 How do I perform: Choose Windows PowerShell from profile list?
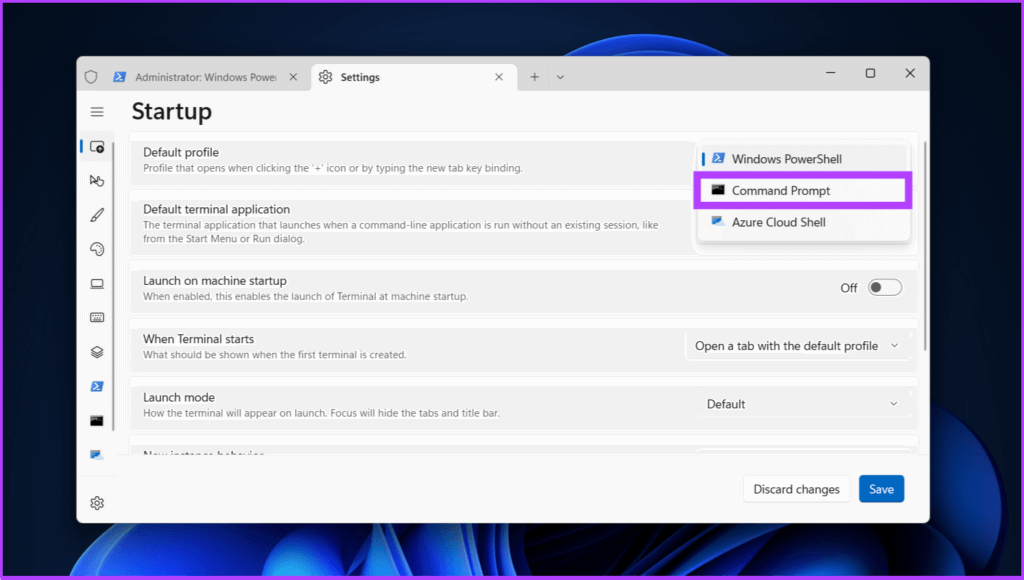(803, 159)
